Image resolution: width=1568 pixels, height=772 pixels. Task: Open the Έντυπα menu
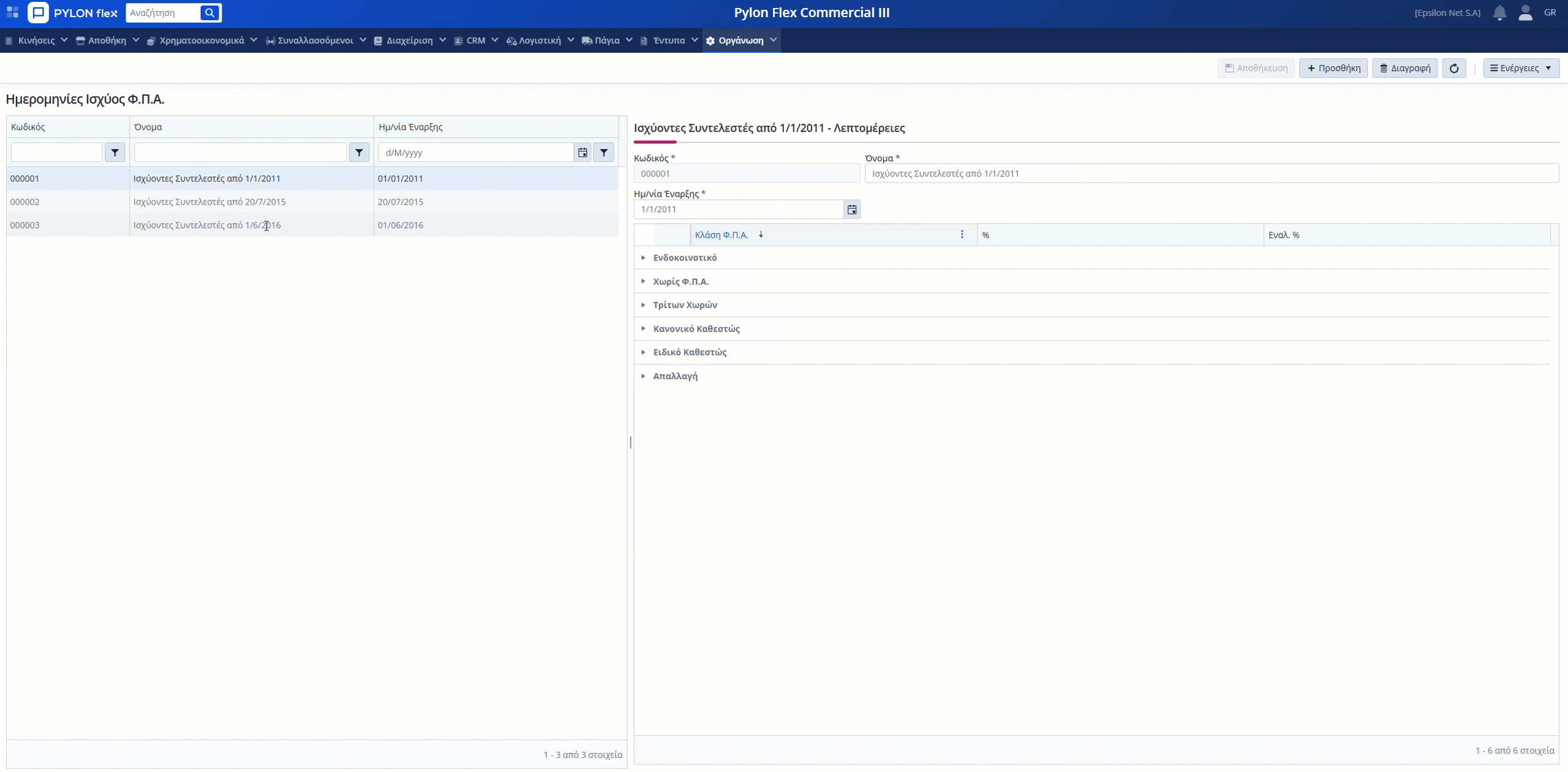[669, 40]
